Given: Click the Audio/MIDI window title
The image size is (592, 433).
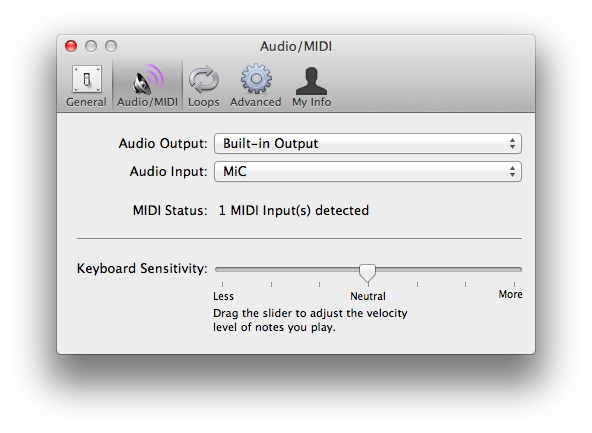Looking at the screenshot, I should pyautogui.click(x=296, y=46).
